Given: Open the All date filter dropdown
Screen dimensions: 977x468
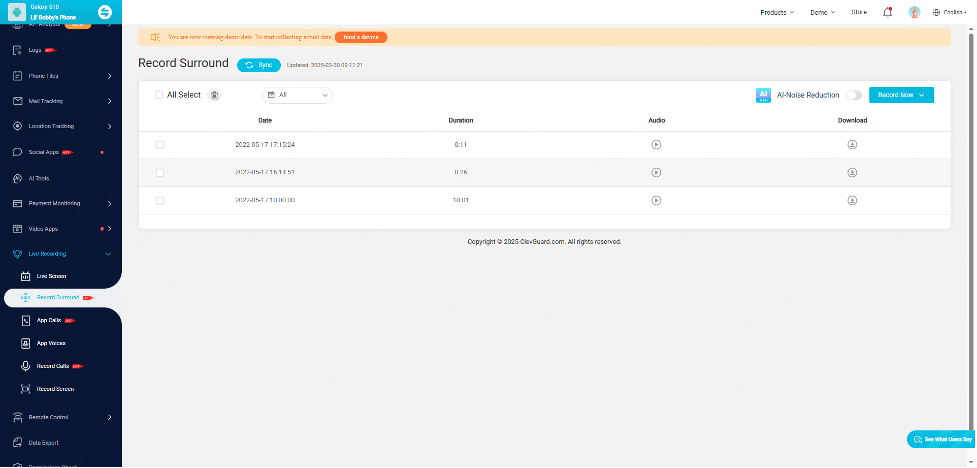Looking at the screenshot, I should pyautogui.click(x=297, y=95).
